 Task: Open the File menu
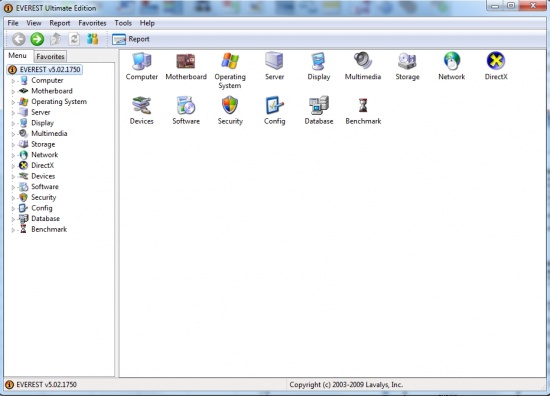(13, 23)
